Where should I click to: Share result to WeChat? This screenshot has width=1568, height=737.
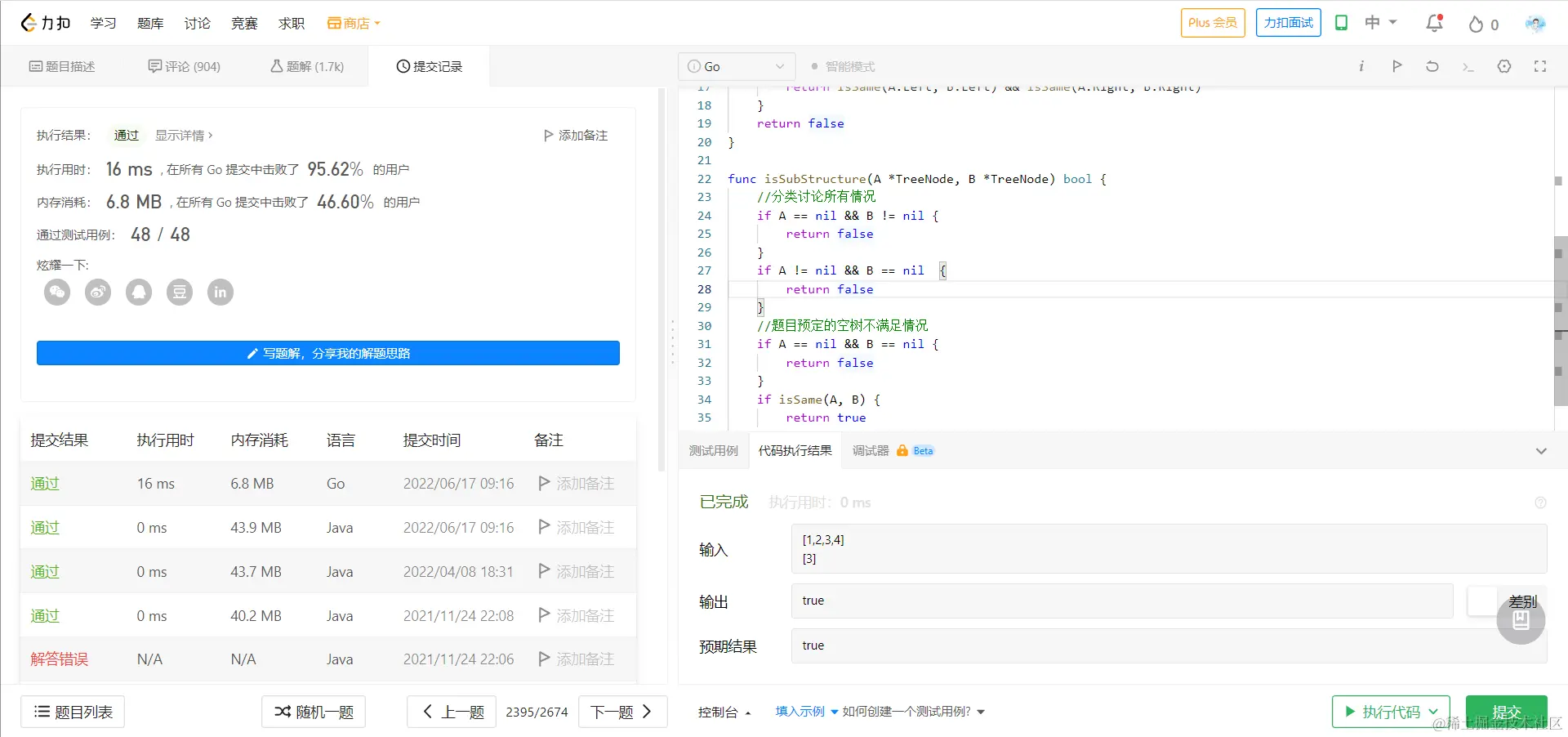pos(57,292)
